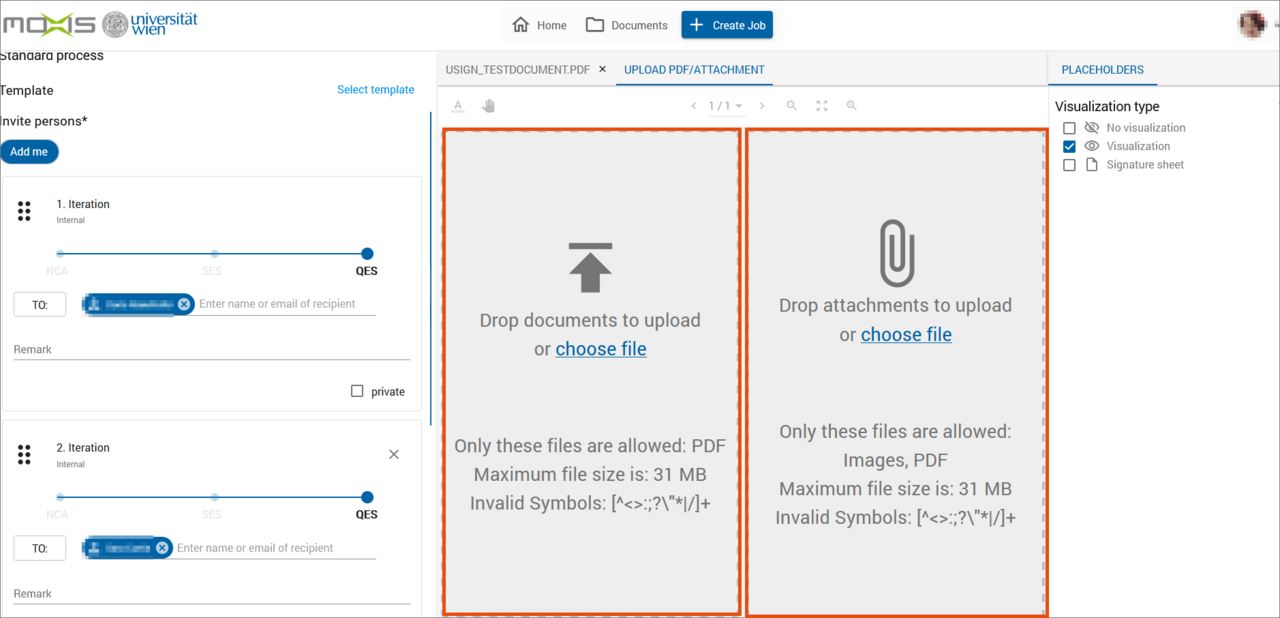Click the paperclip attachment upload icon
The height and width of the screenshot is (618, 1280).
click(895, 253)
